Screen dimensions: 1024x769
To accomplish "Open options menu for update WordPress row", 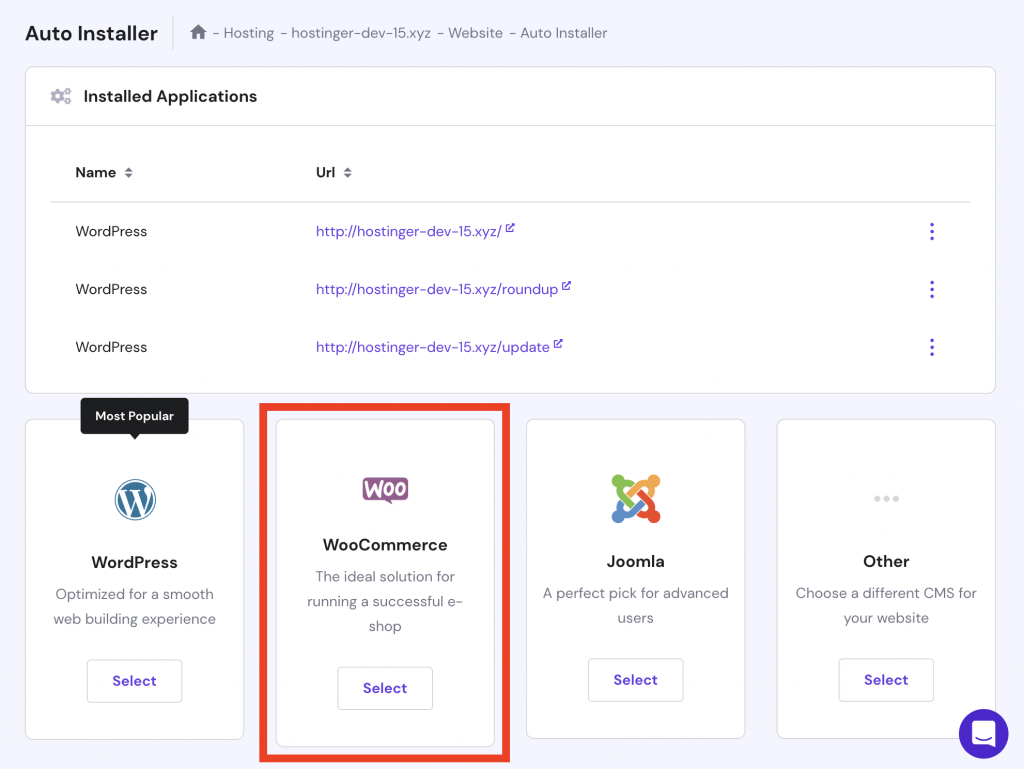I will tap(932, 348).
